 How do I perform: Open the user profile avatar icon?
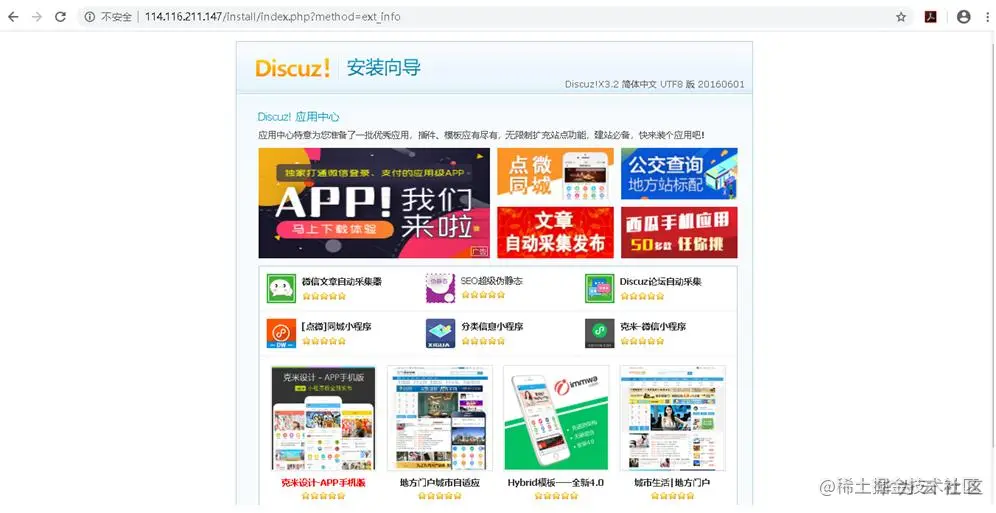(964, 17)
